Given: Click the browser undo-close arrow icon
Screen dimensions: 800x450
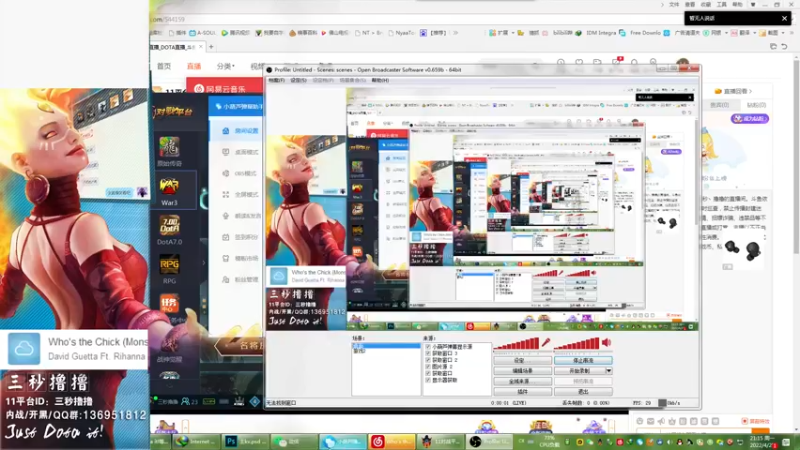Looking at the screenshot, I should click(x=784, y=46).
